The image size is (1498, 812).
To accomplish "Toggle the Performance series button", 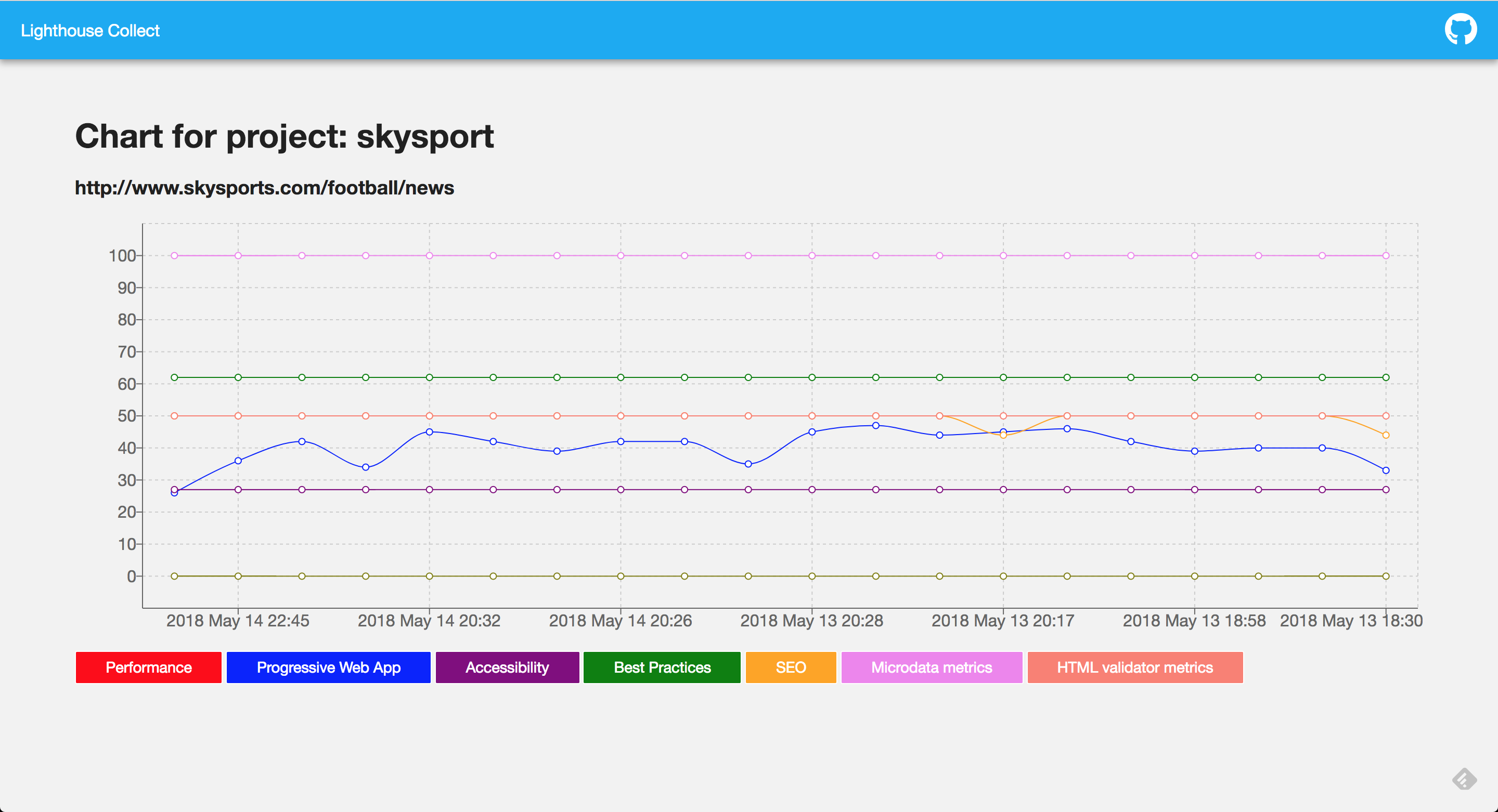I will pos(148,667).
